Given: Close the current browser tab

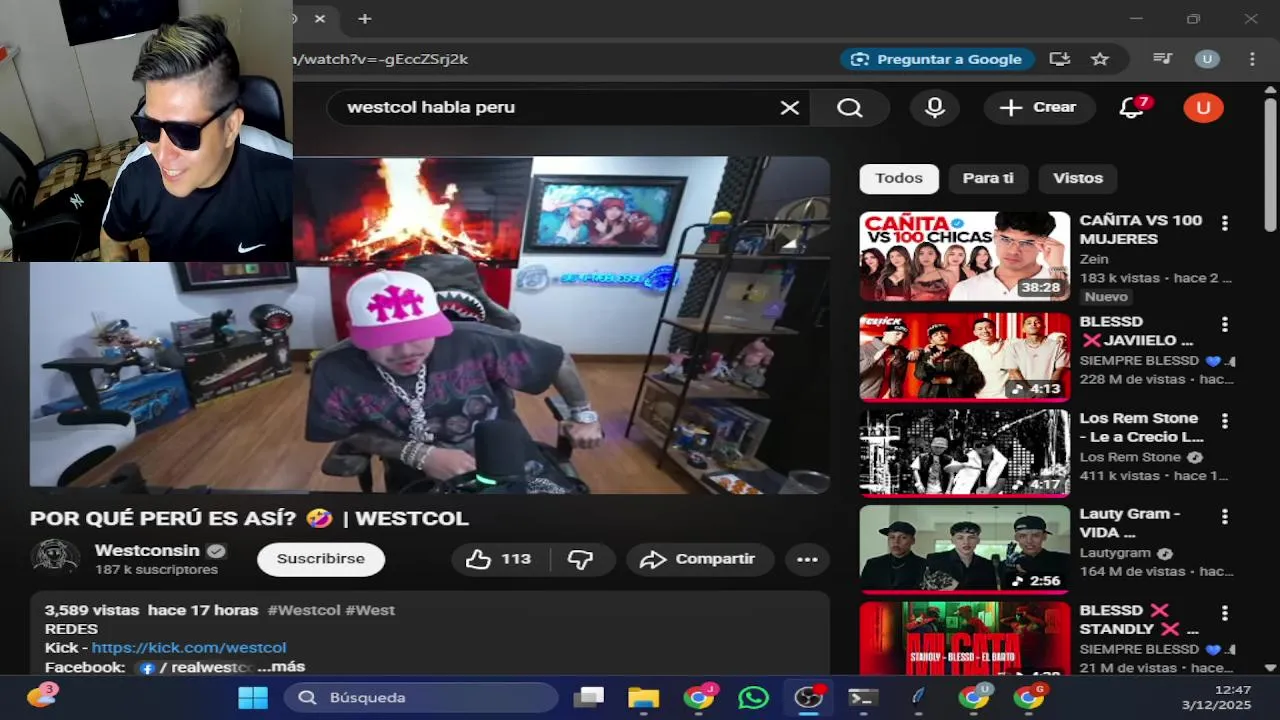Looking at the screenshot, I should [320, 19].
